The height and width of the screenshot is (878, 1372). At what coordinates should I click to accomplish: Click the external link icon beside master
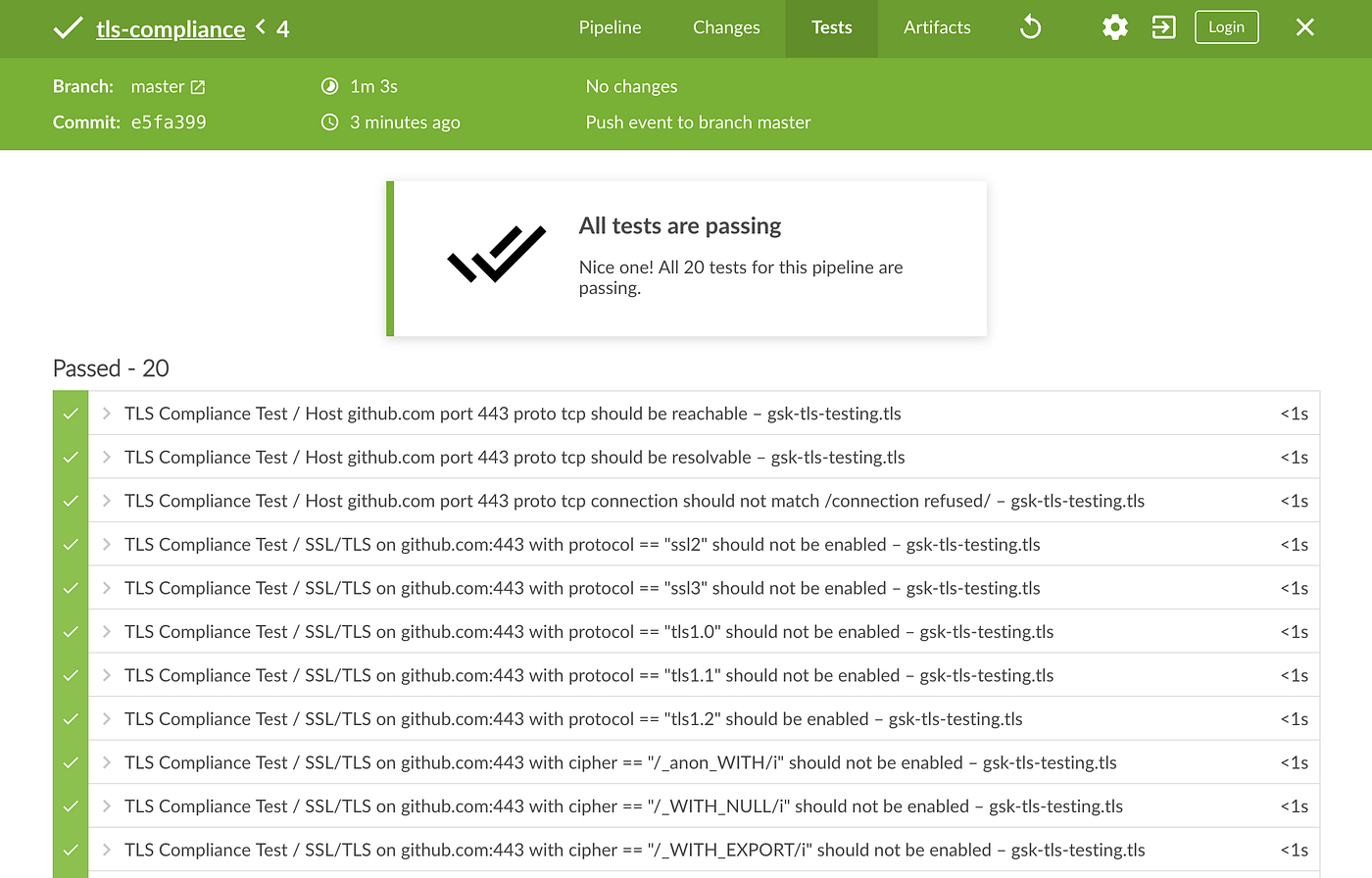pos(198,87)
